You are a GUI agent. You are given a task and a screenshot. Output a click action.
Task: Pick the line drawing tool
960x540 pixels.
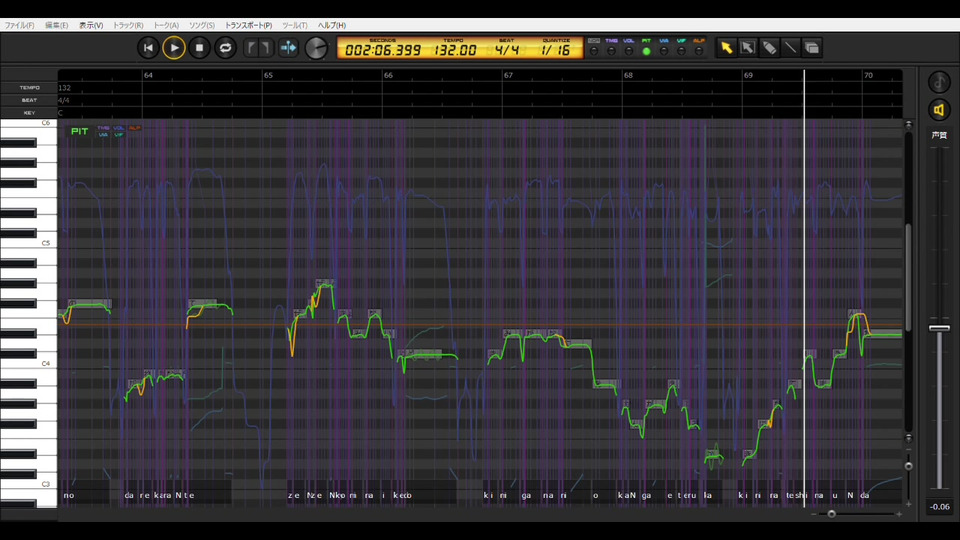[x=790, y=47]
